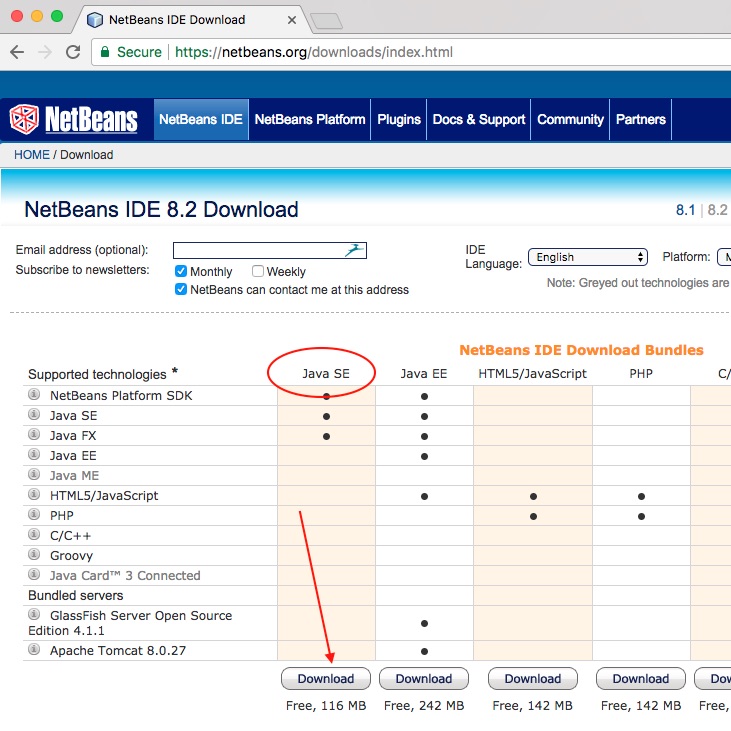731x731 pixels.
Task: Open the NetBeans Platform menu tab
Action: pyautogui.click(x=310, y=119)
